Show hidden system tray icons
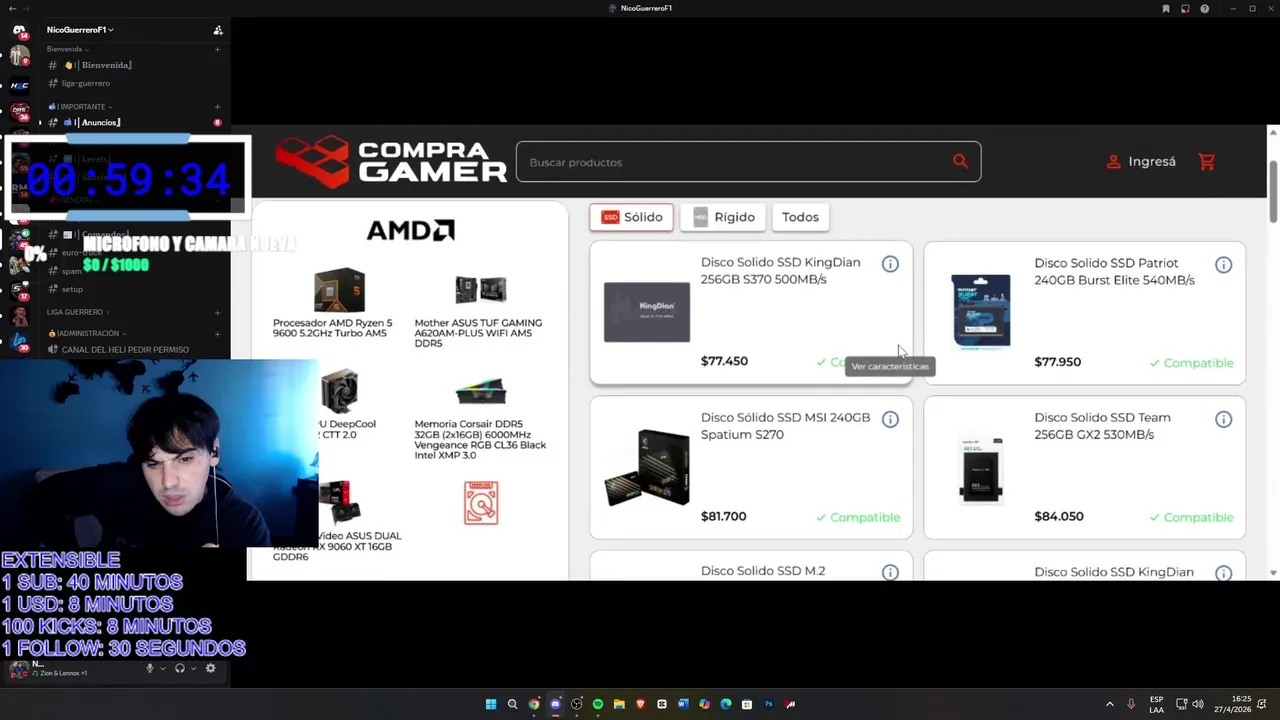The height and width of the screenshot is (720, 1280). click(x=1109, y=704)
